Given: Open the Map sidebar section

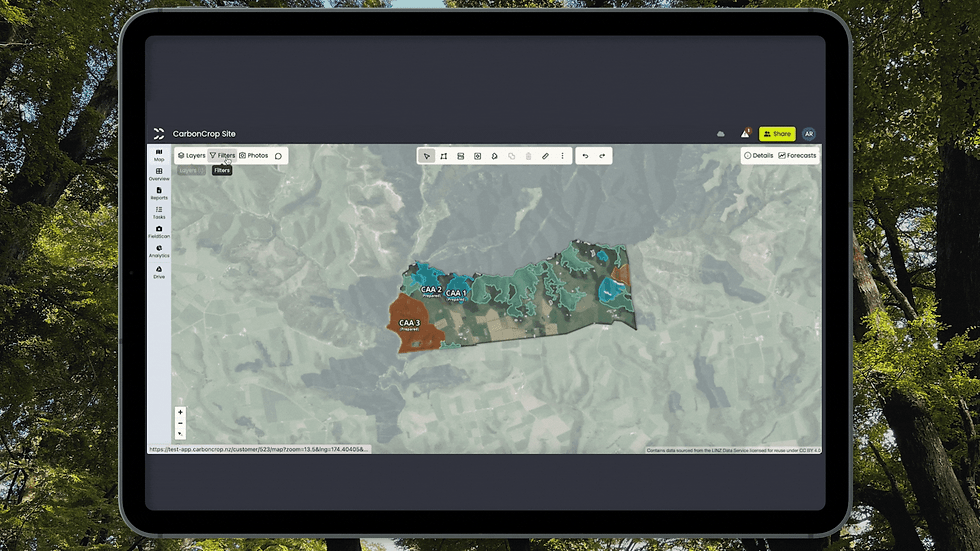Looking at the screenshot, I should pos(159,155).
